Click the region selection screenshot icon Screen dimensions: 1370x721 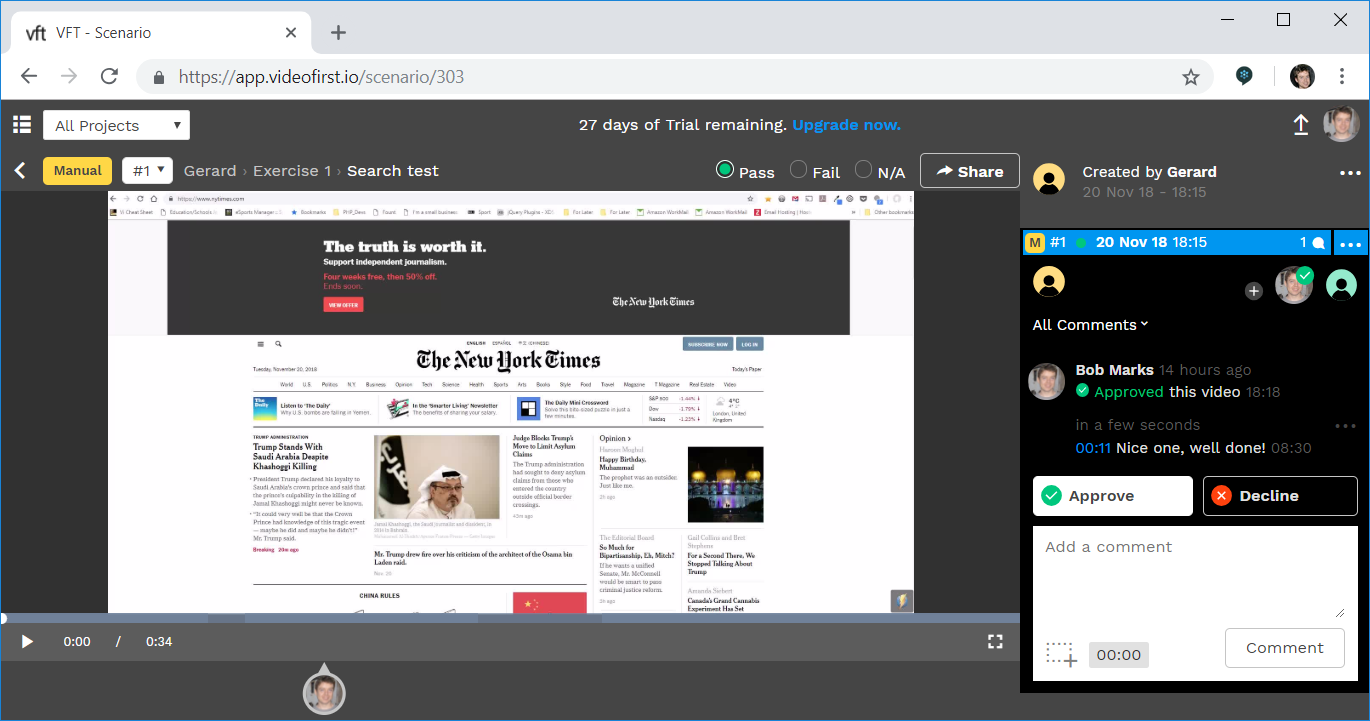point(1061,655)
